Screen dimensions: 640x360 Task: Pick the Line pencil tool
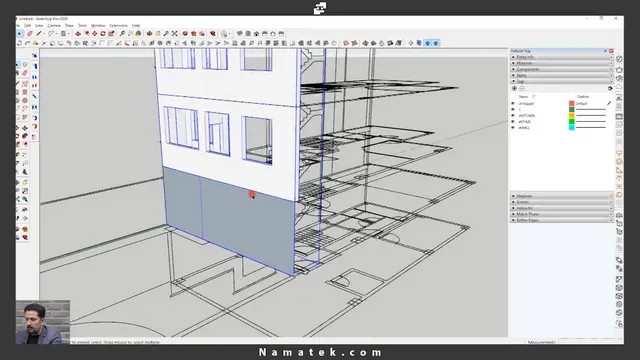(39, 33)
